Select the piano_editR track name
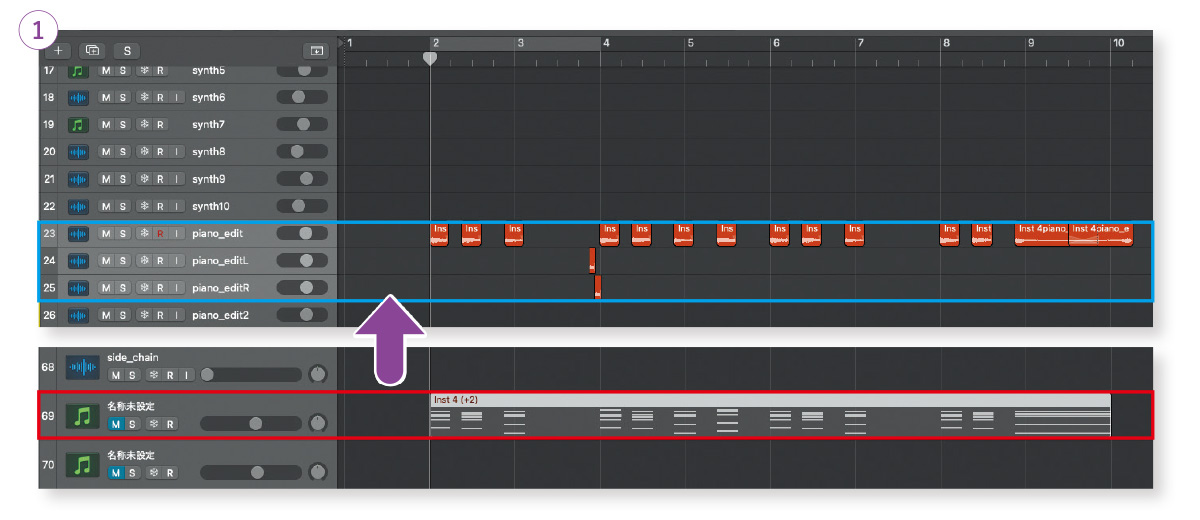 (221, 288)
